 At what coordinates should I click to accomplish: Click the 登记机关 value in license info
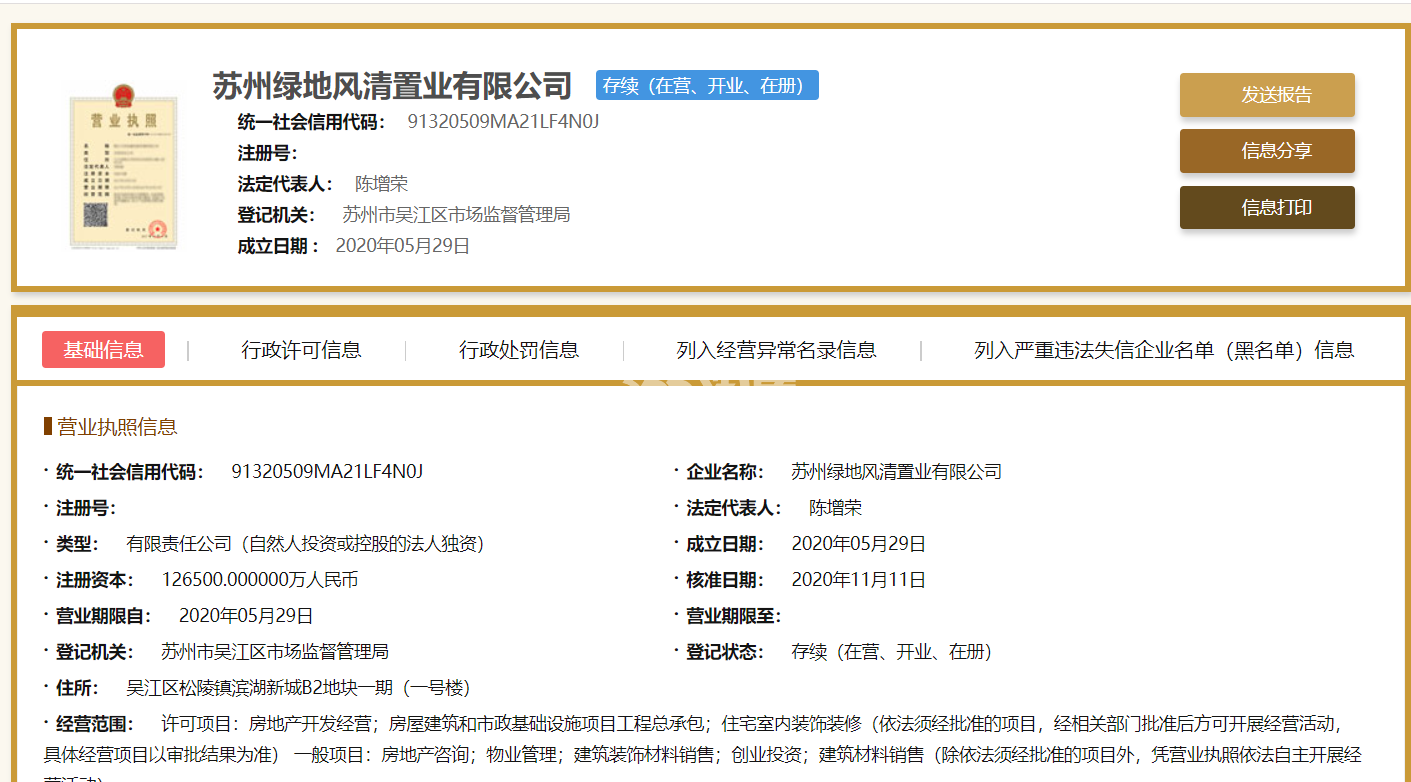pos(275,652)
